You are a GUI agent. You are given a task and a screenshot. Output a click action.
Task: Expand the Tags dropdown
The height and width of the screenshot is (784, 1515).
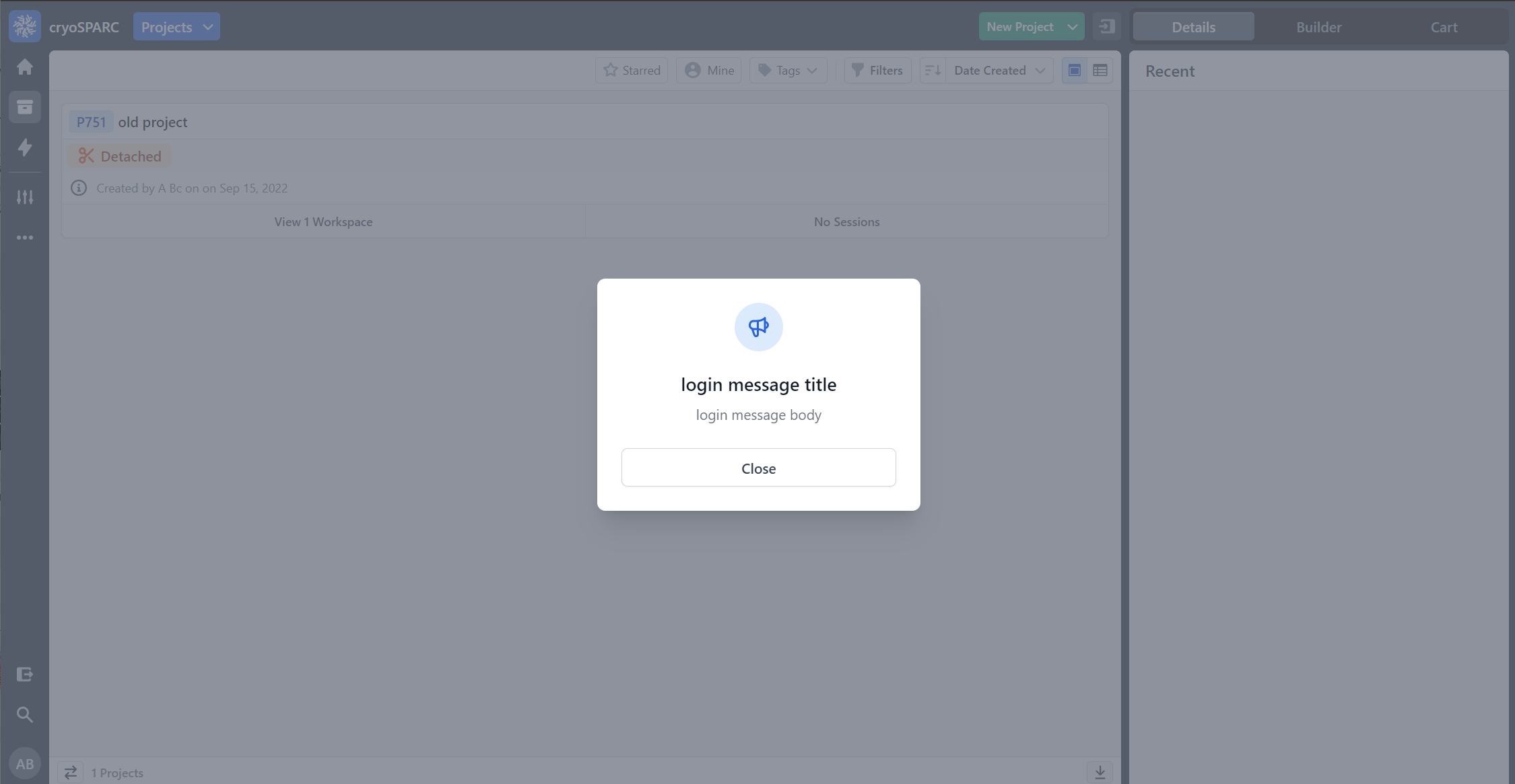coord(788,70)
